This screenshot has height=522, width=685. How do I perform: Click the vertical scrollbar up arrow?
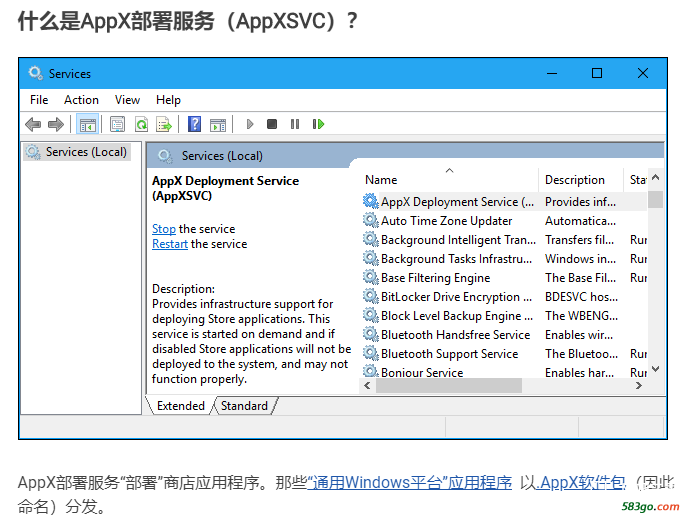pyautogui.click(x=655, y=177)
